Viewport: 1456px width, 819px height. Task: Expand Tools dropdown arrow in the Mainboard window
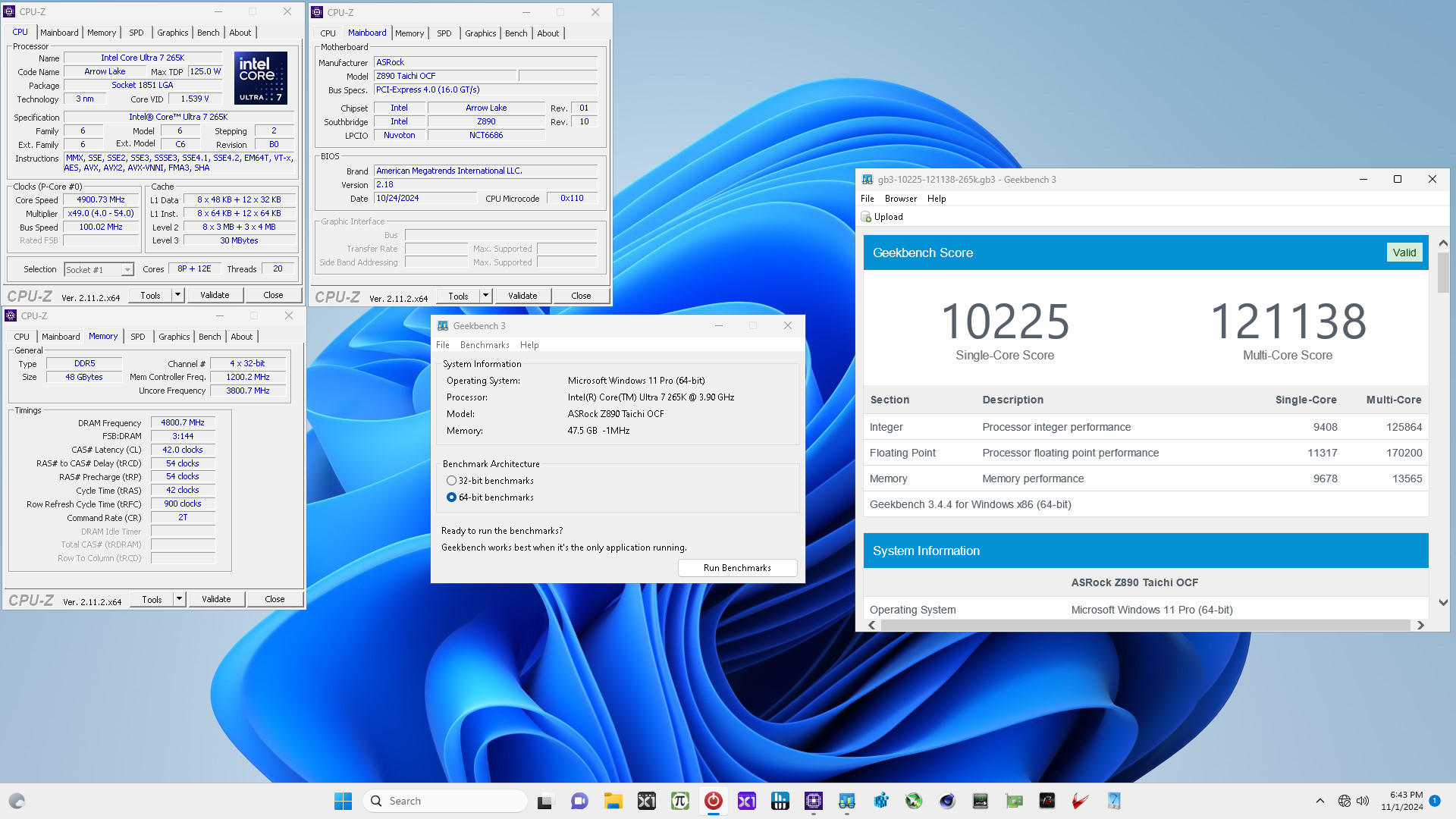coord(485,296)
